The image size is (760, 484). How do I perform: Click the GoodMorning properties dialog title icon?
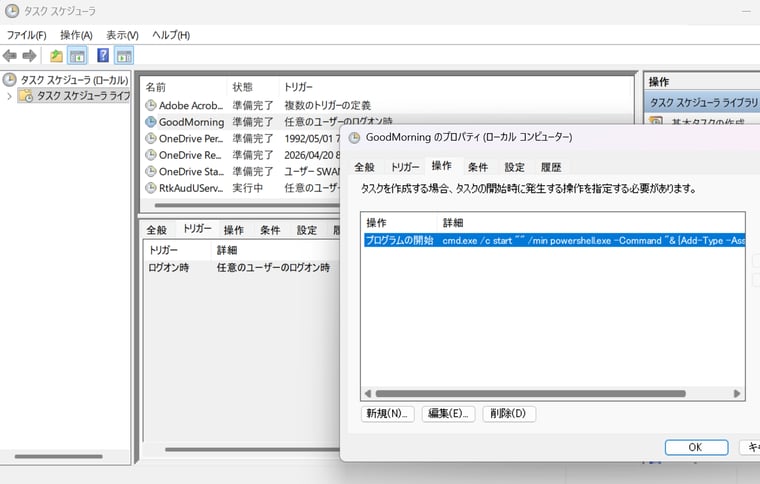click(355, 138)
